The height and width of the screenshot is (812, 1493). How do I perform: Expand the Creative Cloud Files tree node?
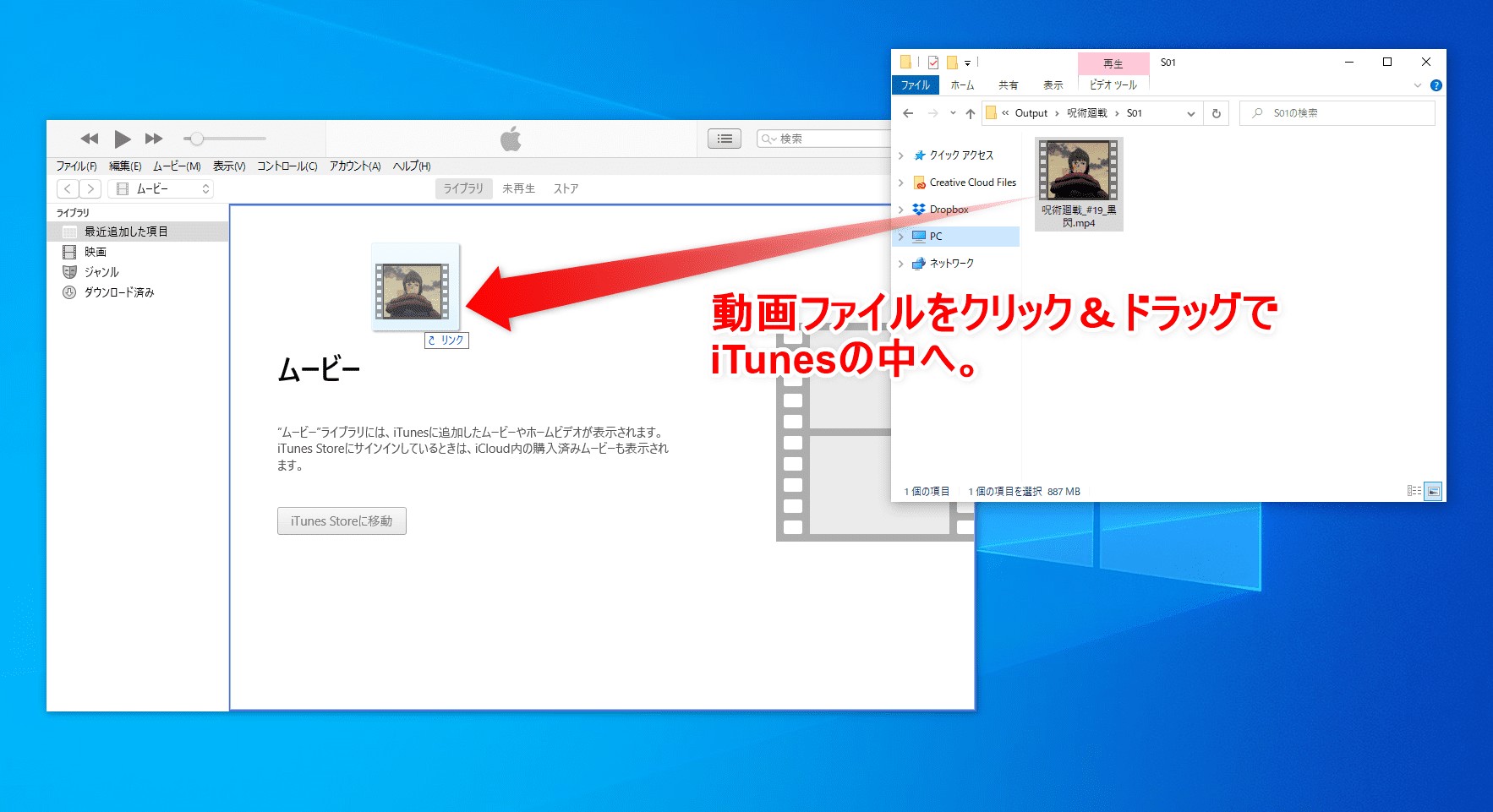(x=901, y=183)
